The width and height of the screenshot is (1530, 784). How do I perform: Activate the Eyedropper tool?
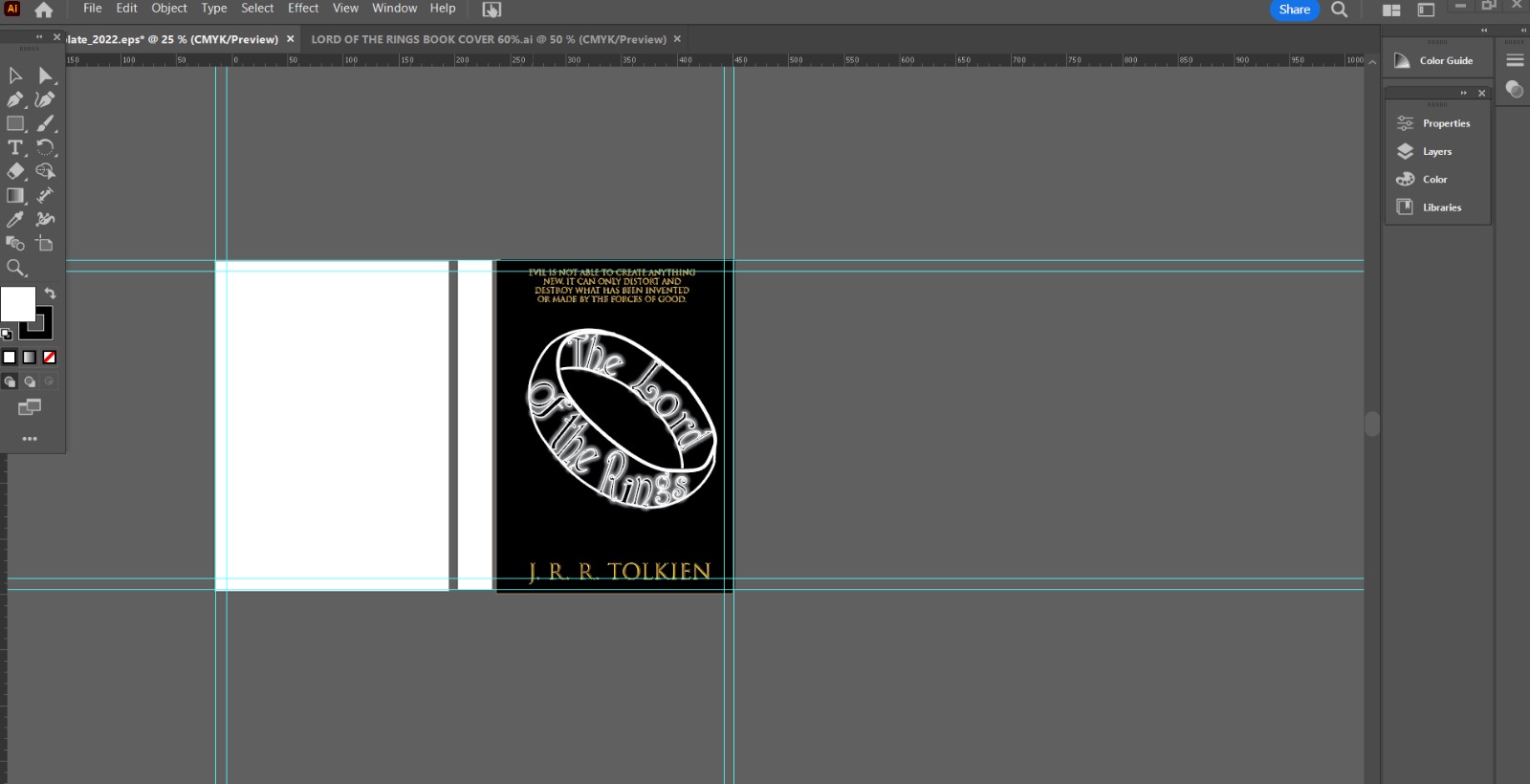click(15, 219)
